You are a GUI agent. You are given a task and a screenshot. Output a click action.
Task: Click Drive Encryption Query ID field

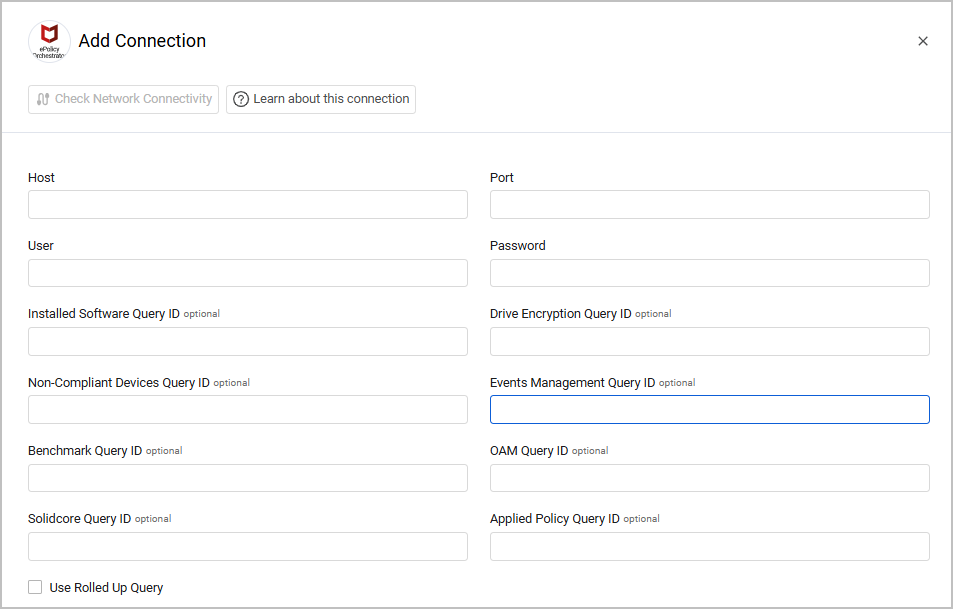tap(709, 341)
